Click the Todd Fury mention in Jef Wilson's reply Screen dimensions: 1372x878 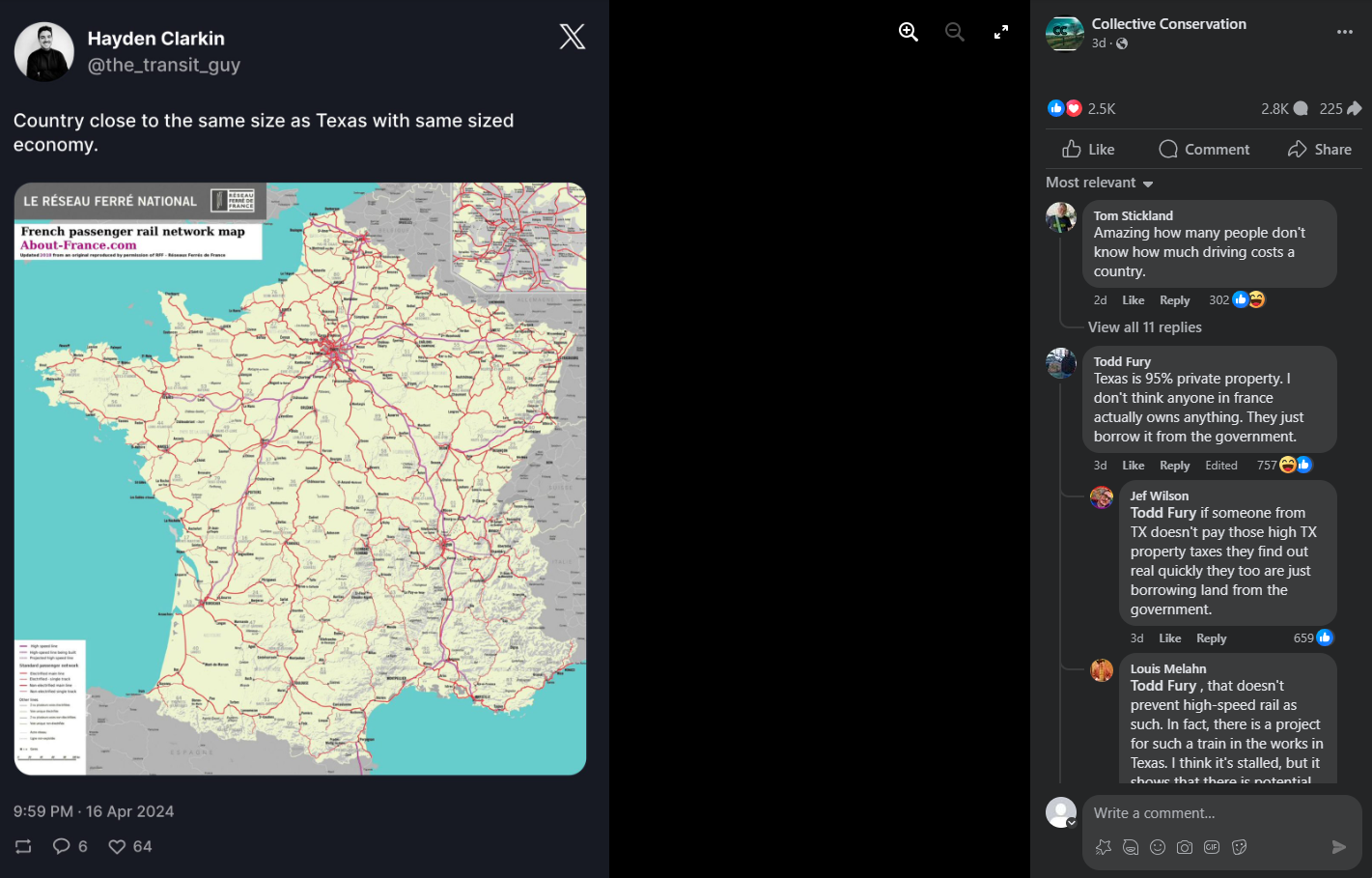1163,513
